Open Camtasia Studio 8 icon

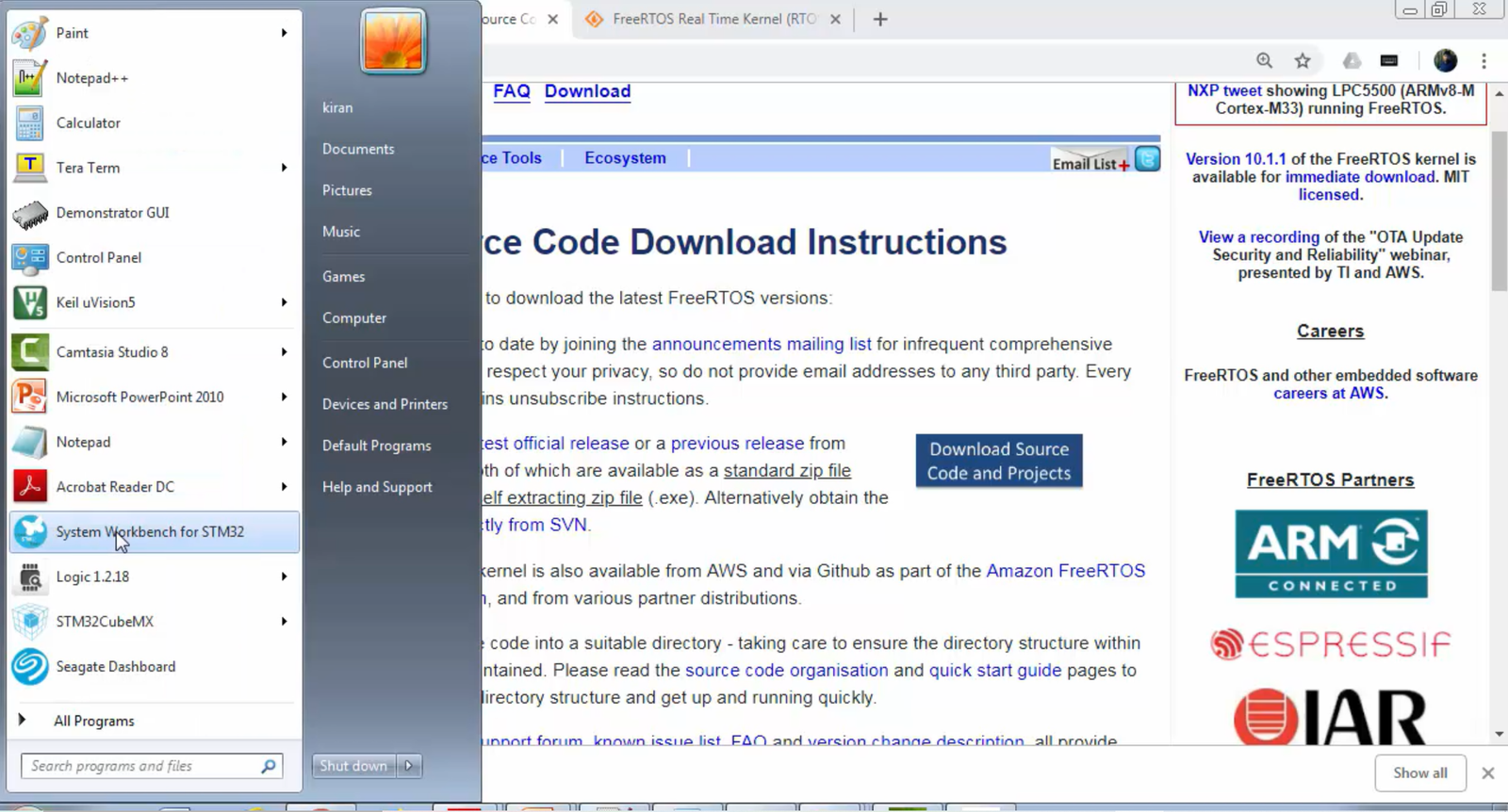[x=29, y=352]
